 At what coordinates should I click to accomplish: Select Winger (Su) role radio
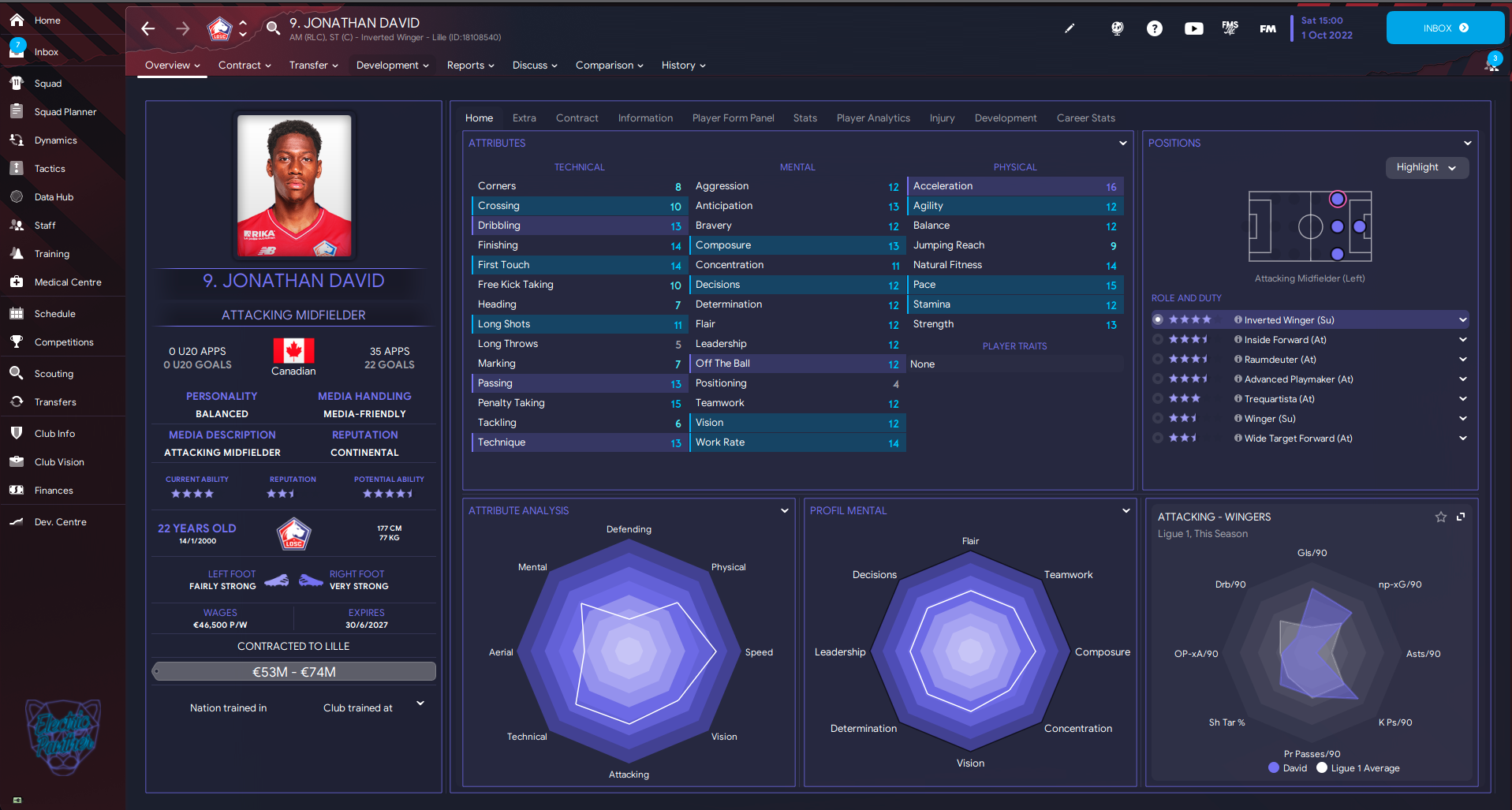[x=1158, y=418]
